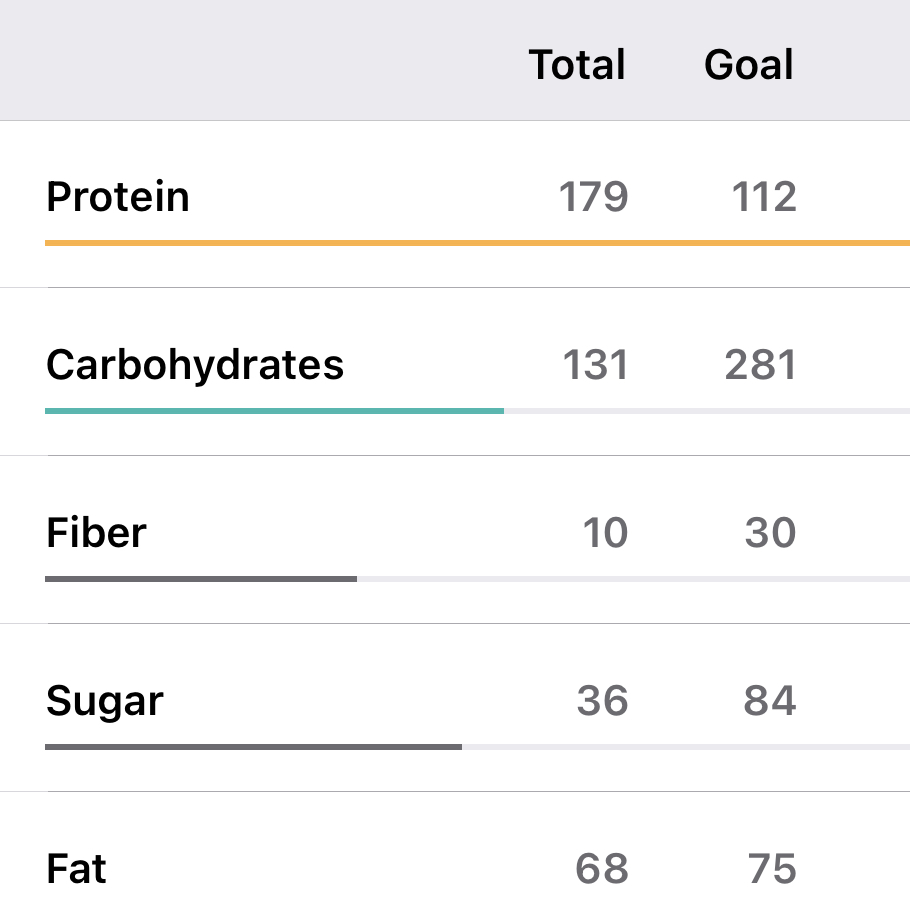This screenshot has width=910, height=909.
Task: Click the orange Protein progress bar
Action: pos(477,243)
